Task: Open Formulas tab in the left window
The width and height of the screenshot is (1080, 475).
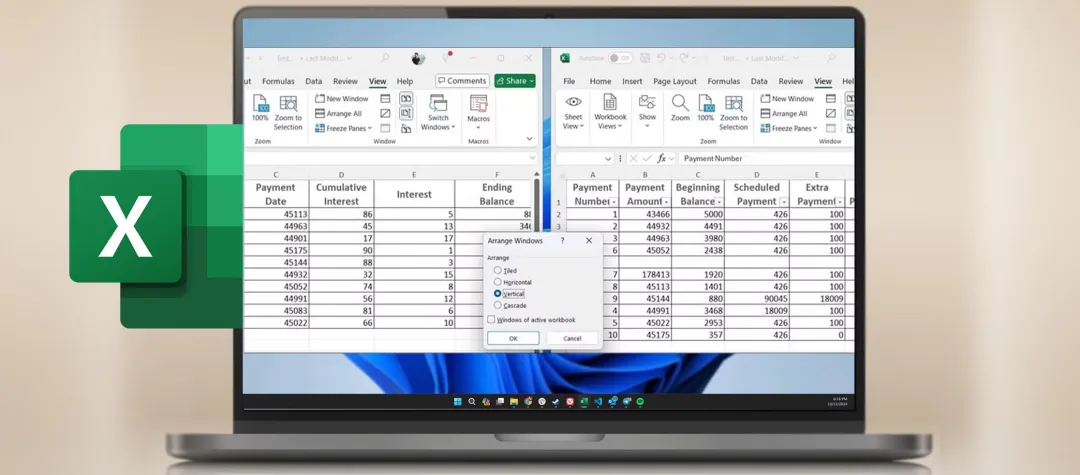Action: 278,81
